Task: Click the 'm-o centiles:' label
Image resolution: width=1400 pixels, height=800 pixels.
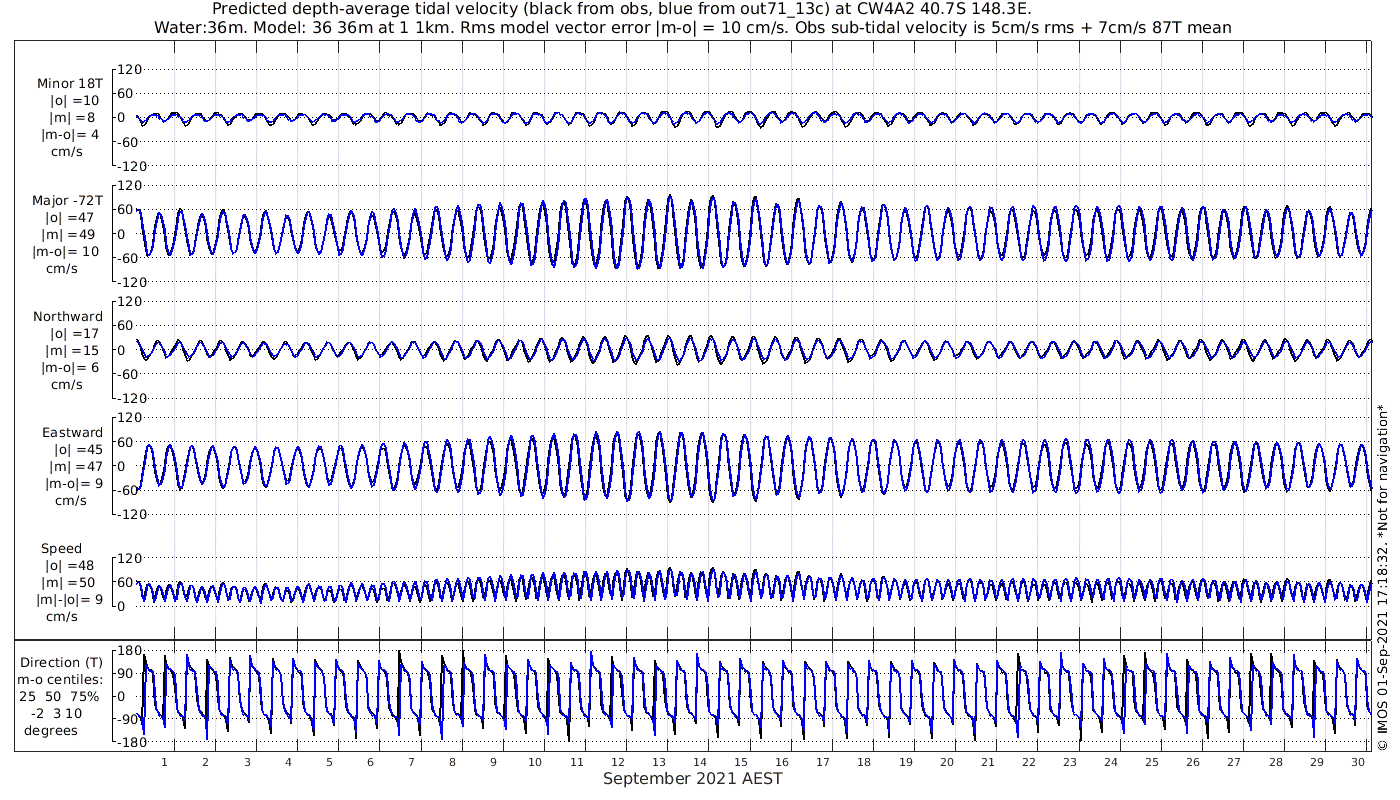Action: [x=61, y=680]
